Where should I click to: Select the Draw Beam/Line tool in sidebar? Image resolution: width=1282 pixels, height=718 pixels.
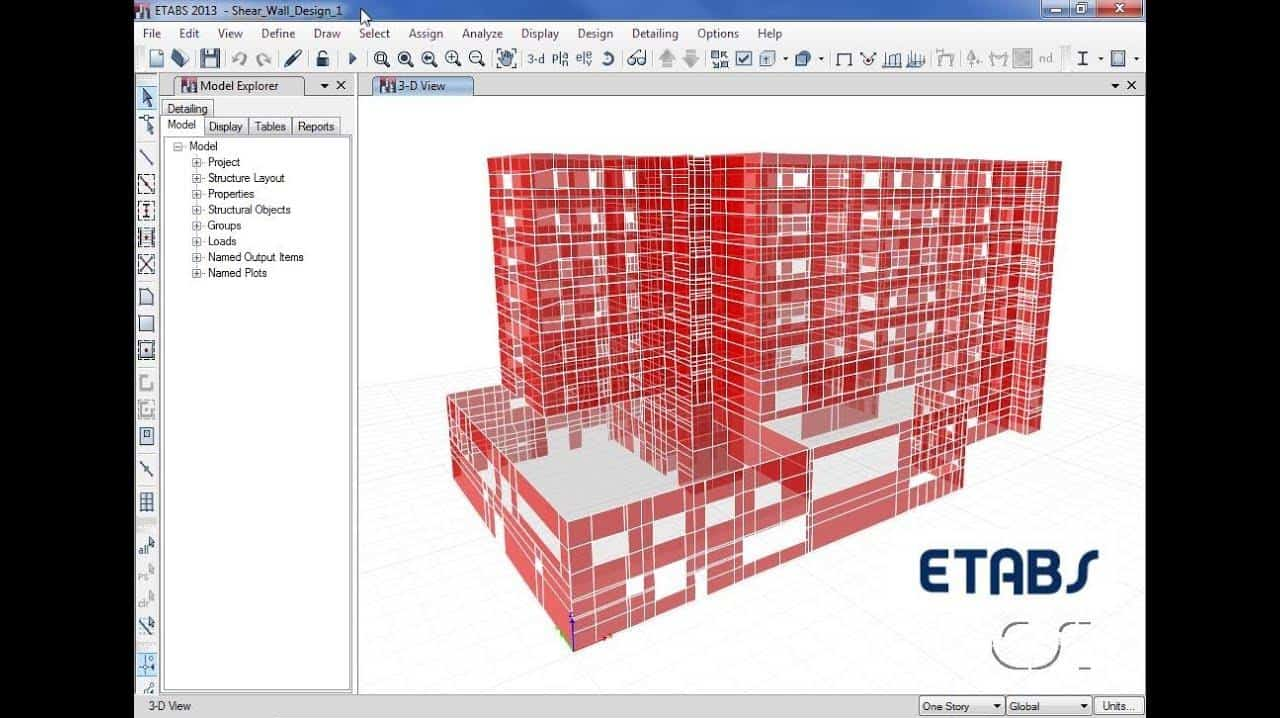click(x=146, y=157)
